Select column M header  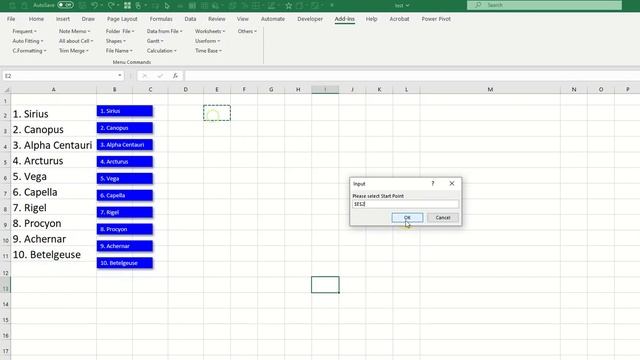tap(490, 89)
